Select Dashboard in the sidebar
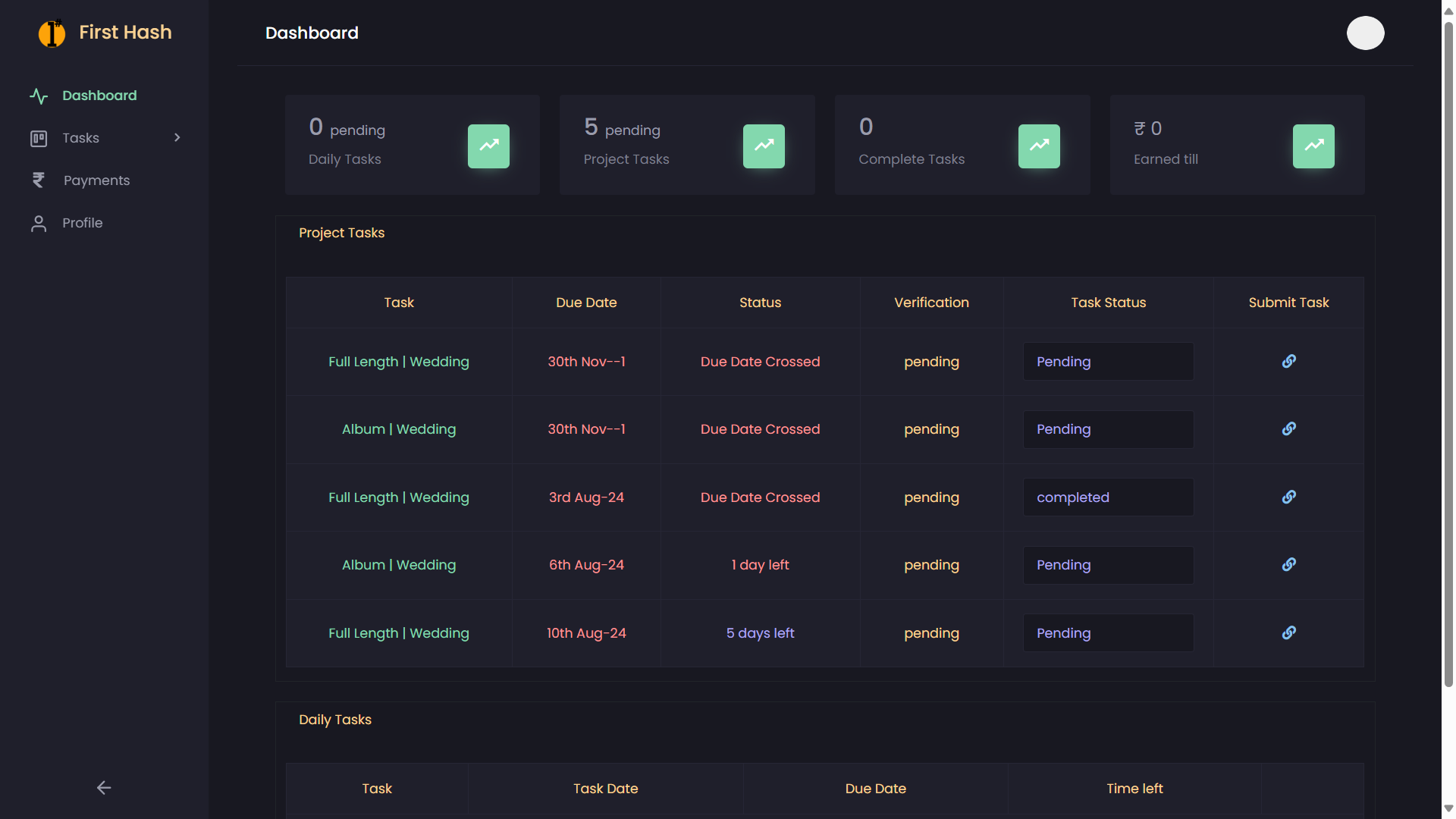Screen dimensions: 1456x819 click(x=99, y=96)
